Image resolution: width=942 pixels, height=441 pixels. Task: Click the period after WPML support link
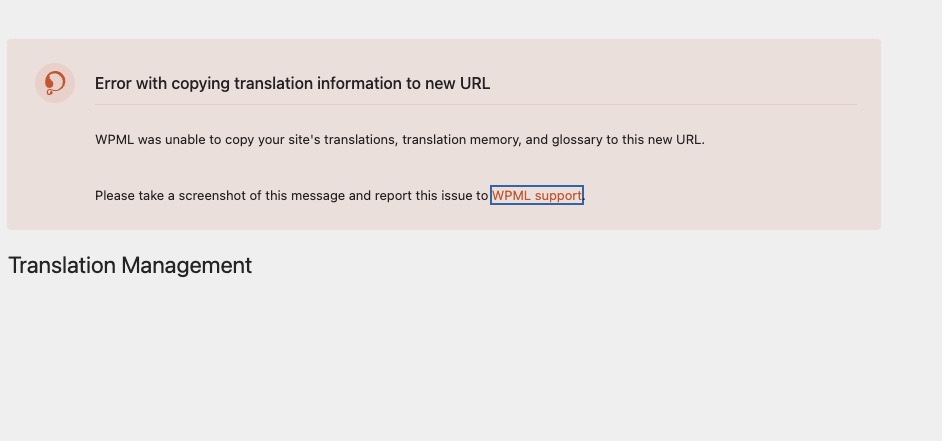tap(584, 199)
